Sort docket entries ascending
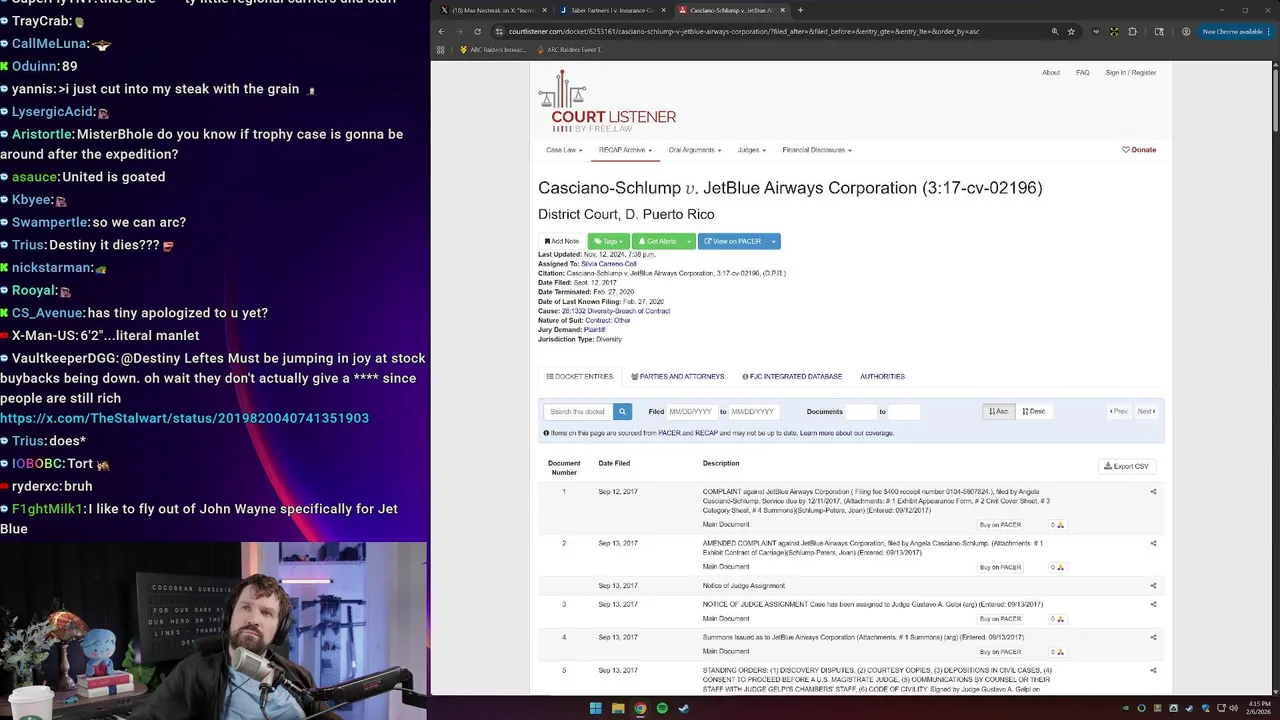 [999, 411]
